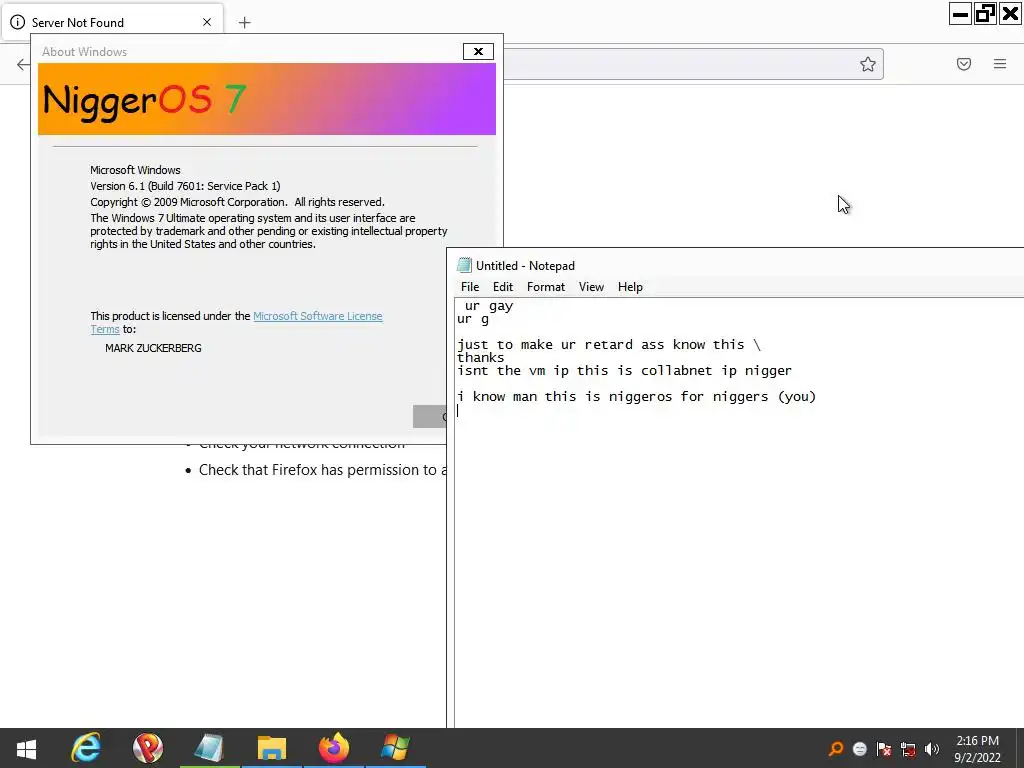Open the Notepad Help menu

(630, 287)
